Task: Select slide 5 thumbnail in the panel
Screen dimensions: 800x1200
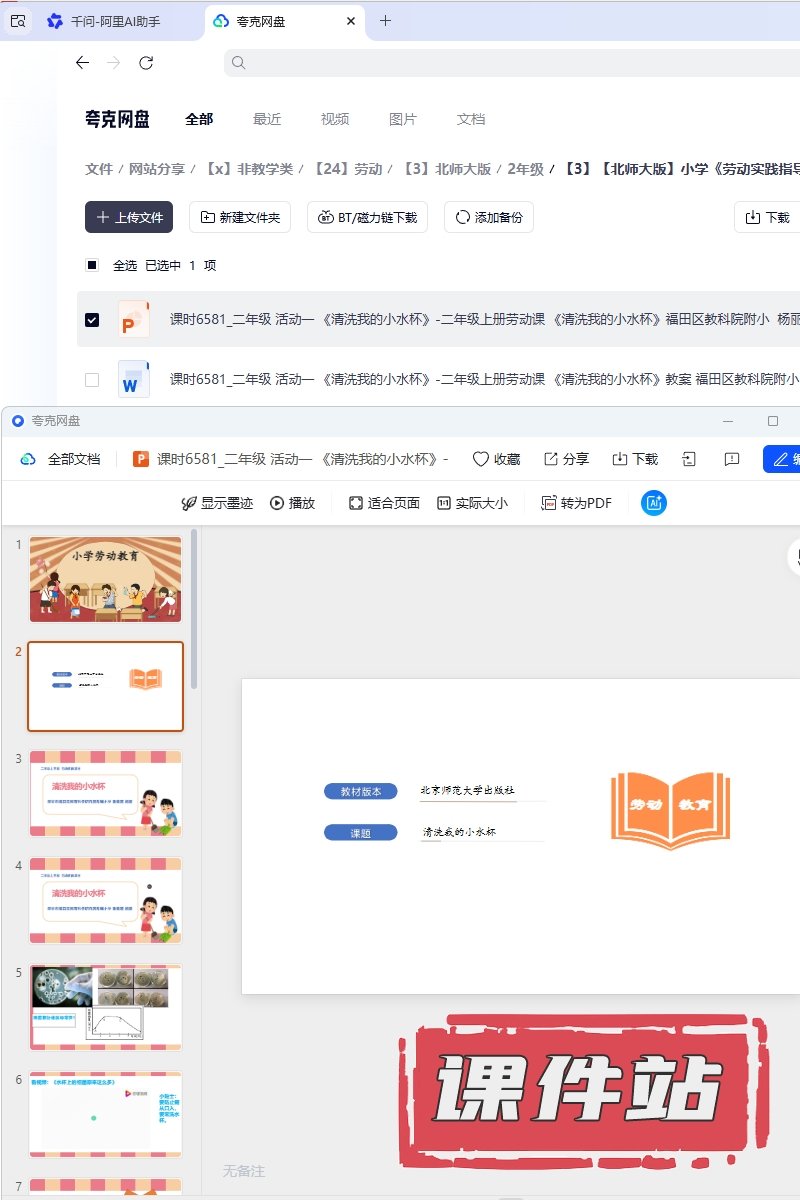Action: coord(106,1007)
